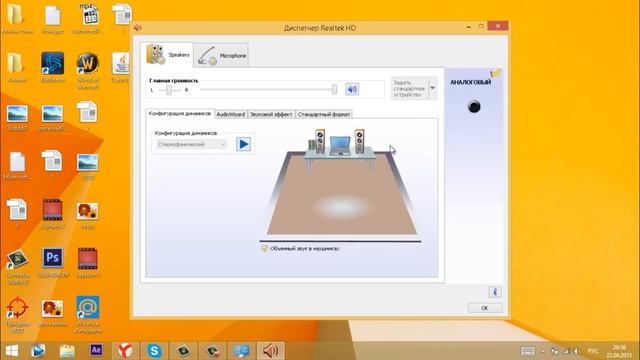The image size is (640, 360).
Task: Show hidden tray icons arrow
Action: tap(543, 351)
